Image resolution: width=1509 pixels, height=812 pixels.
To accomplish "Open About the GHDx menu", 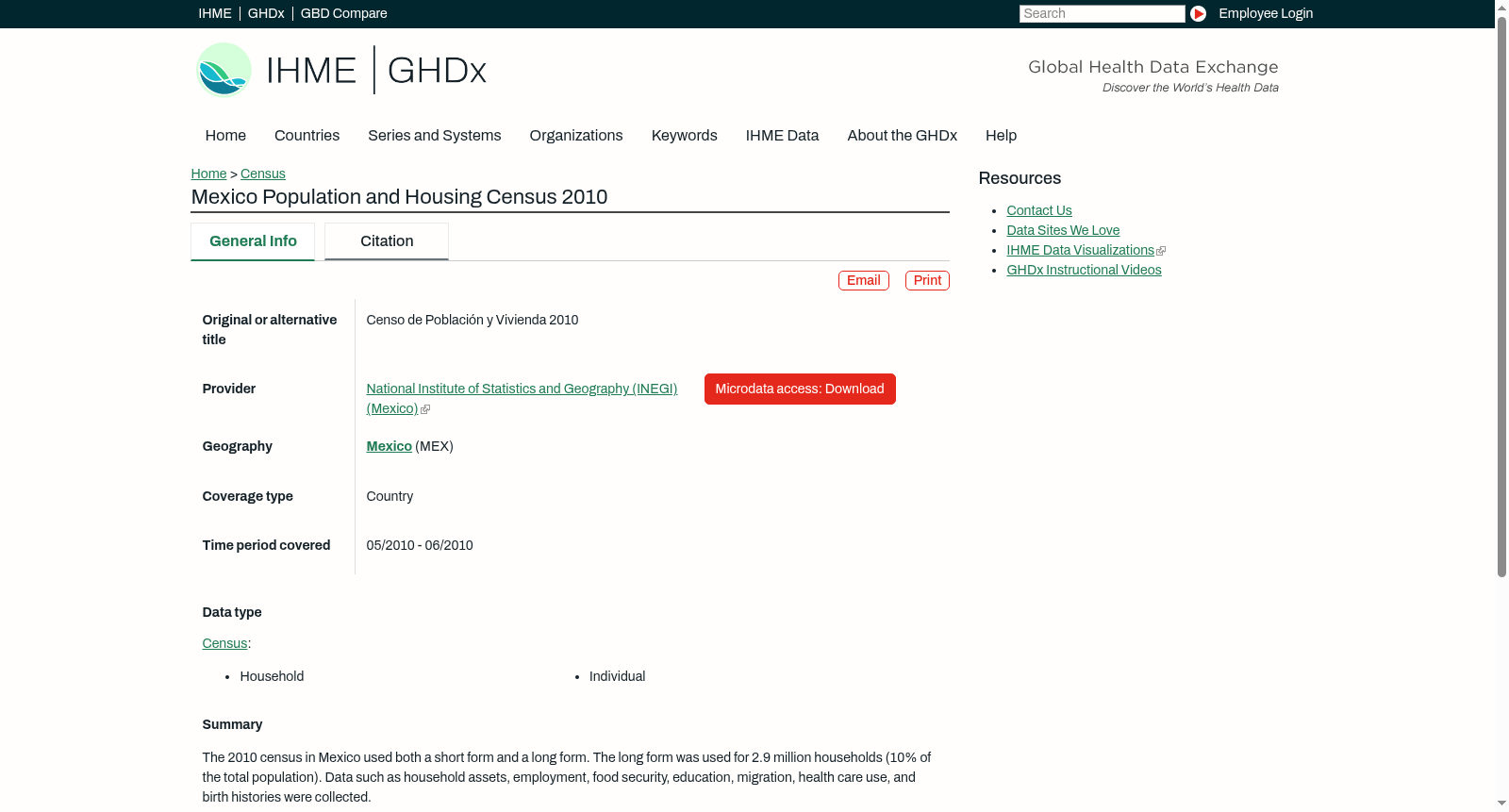I will pos(903,136).
